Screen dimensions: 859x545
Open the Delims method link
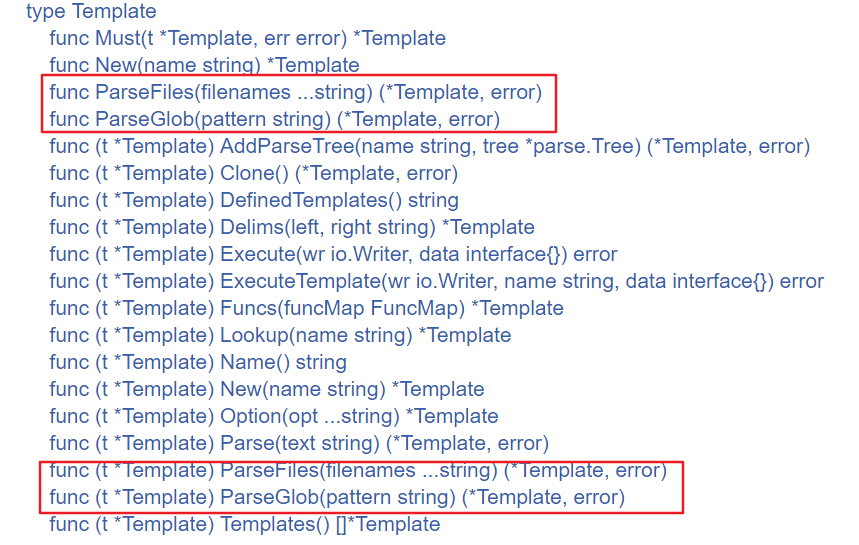click(x=291, y=228)
